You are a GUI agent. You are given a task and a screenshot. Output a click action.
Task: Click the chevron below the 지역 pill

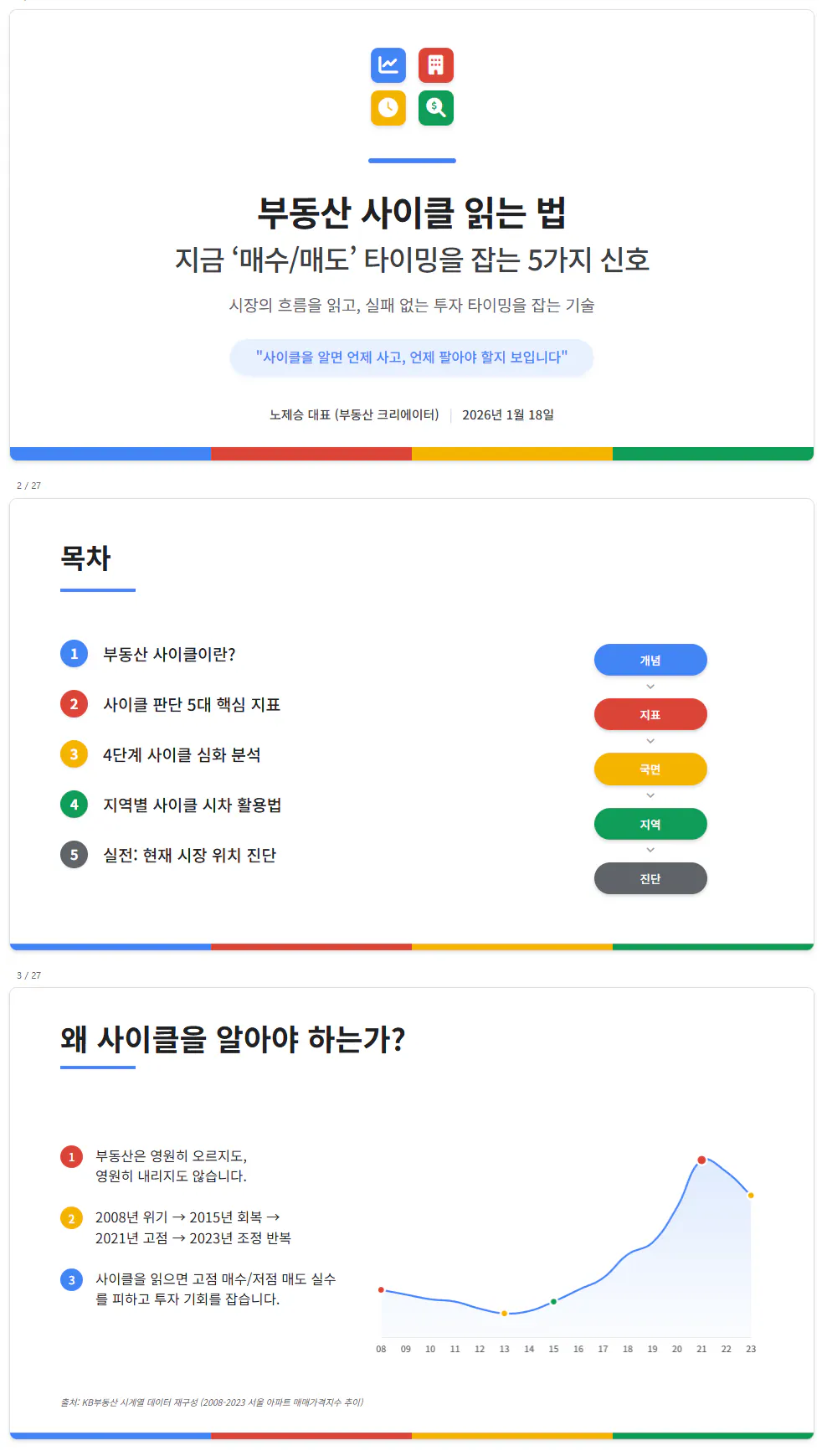pos(650,851)
